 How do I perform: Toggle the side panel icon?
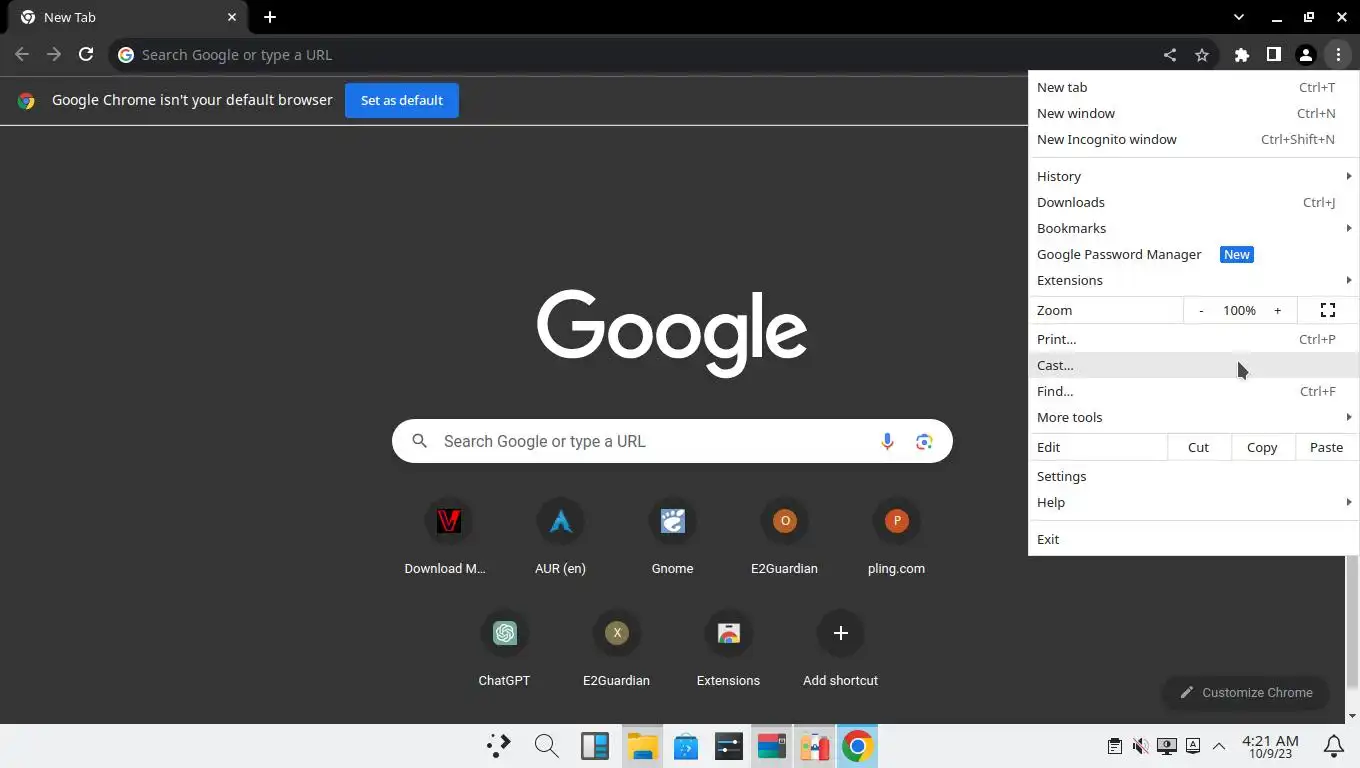pyautogui.click(x=1274, y=55)
